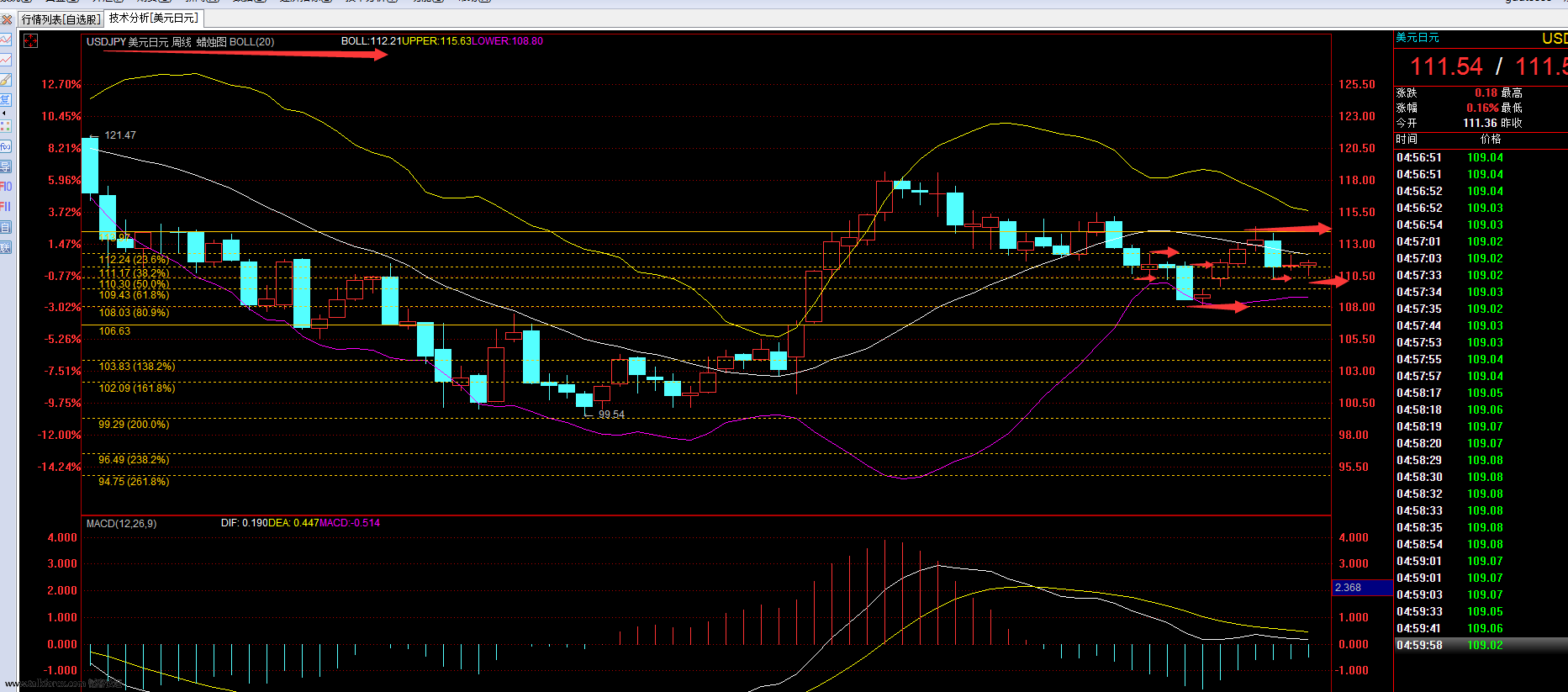Click the 110.30 (50.0%) Fibonacci label
This screenshot has height=692, width=1568.
click(x=134, y=284)
